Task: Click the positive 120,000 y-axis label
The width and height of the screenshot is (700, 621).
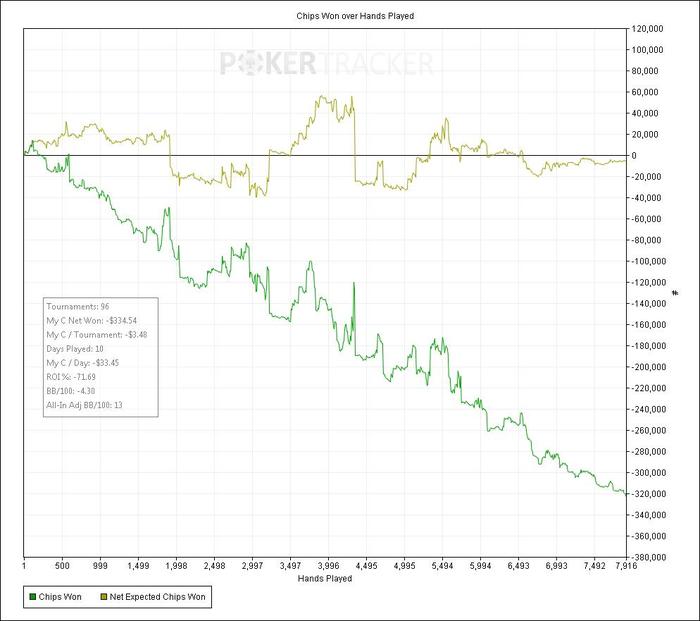Action: [x=646, y=29]
